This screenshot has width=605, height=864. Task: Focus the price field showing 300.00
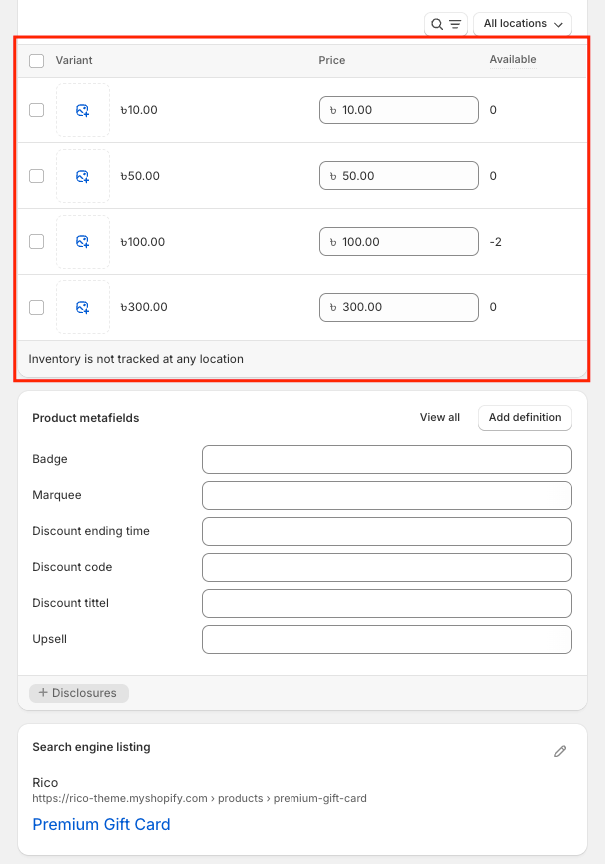[399, 307]
